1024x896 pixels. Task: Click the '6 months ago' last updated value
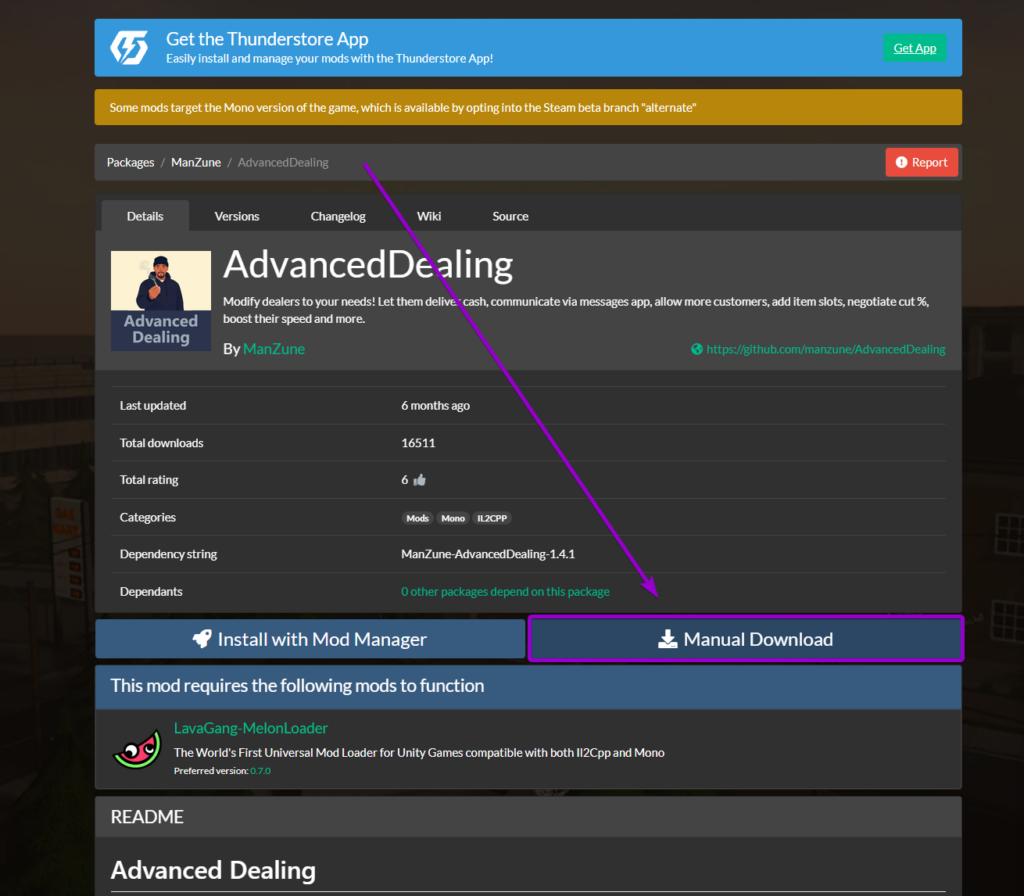pos(436,406)
